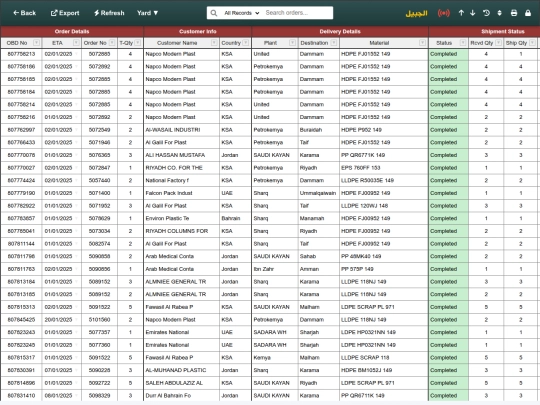Click the Back button
The height and width of the screenshot is (405, 540).
tap(24, 13)
